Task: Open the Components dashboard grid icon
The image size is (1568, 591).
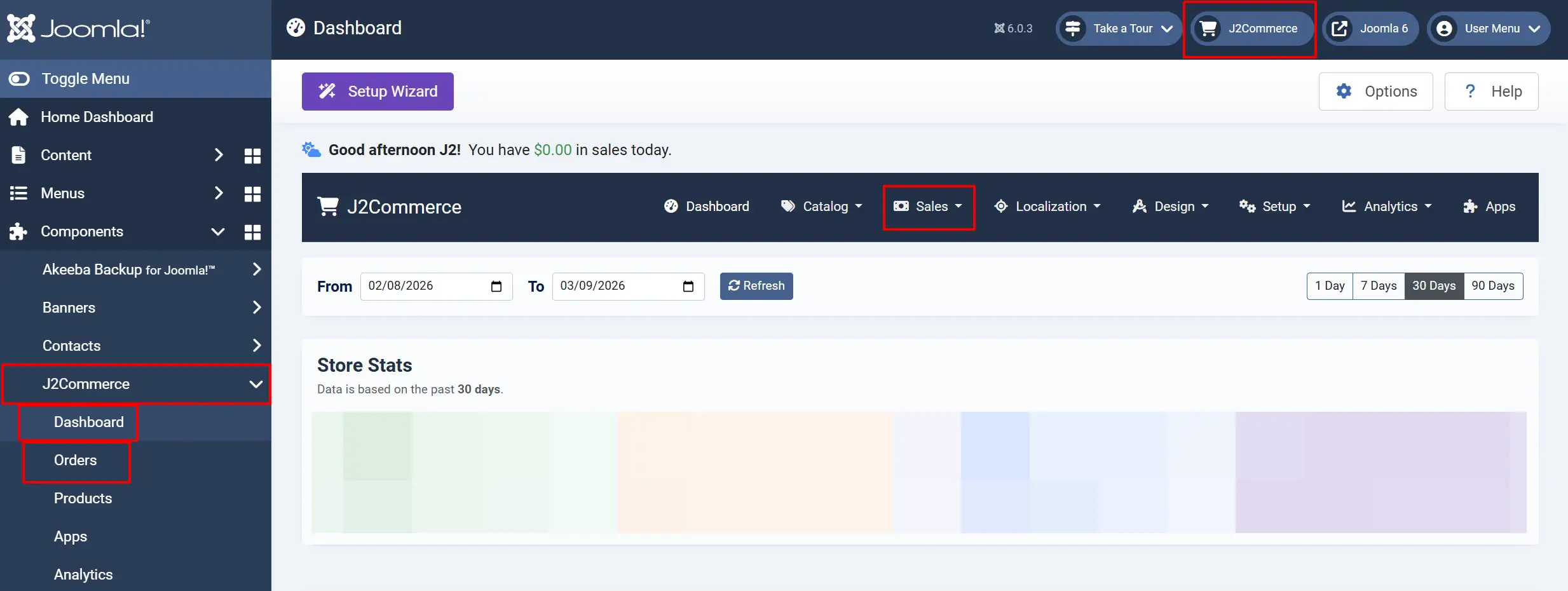Action: coord(252,232)
